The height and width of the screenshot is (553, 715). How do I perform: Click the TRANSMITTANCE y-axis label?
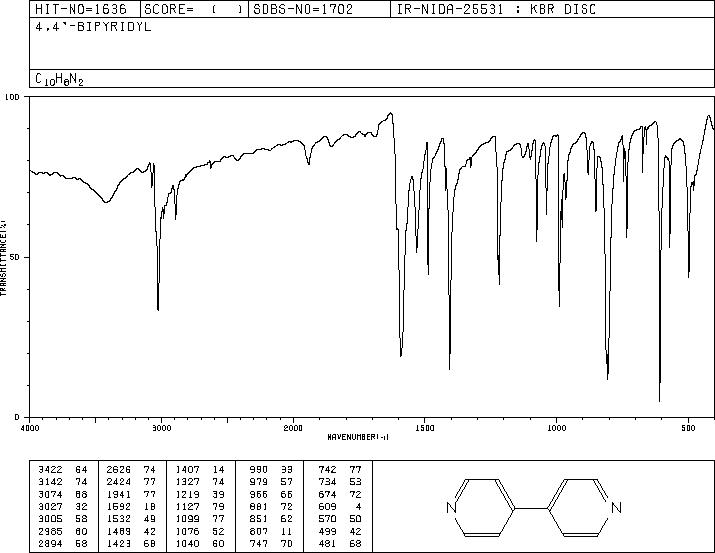3,257
